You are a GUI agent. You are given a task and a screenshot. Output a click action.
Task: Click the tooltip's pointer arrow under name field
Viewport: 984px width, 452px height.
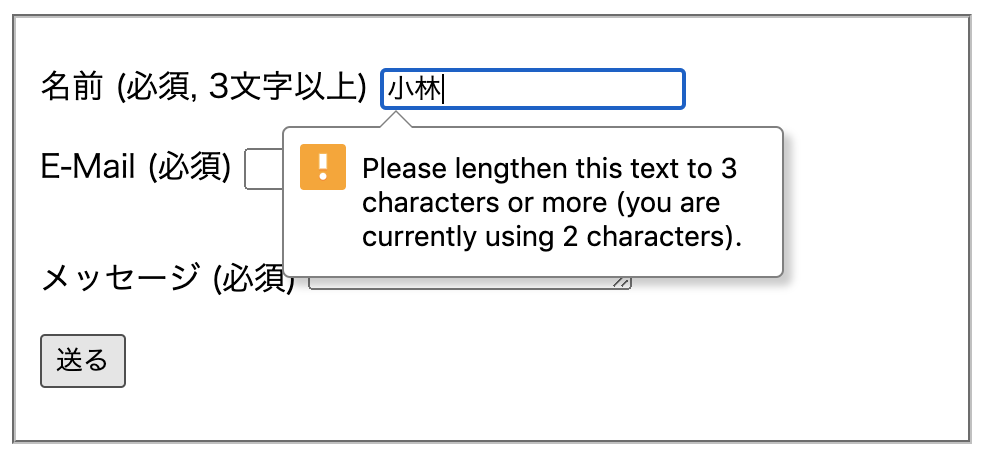396,120
